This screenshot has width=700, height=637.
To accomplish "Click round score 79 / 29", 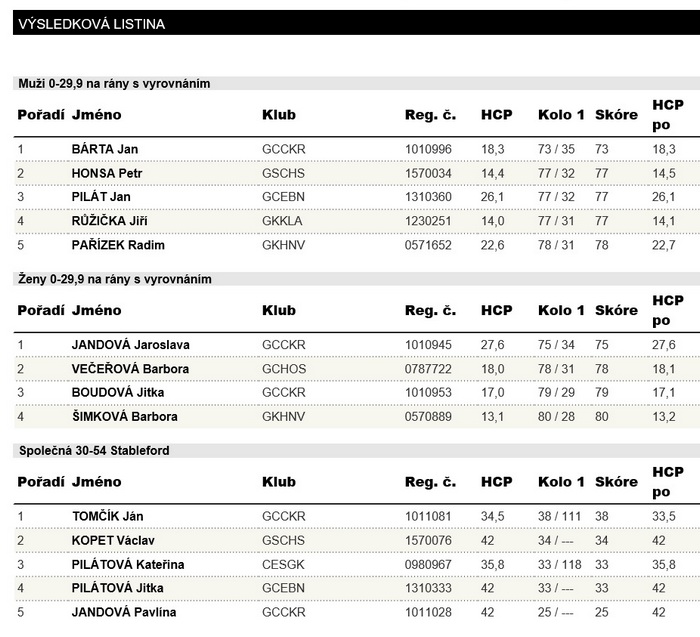I will (556, 392).
